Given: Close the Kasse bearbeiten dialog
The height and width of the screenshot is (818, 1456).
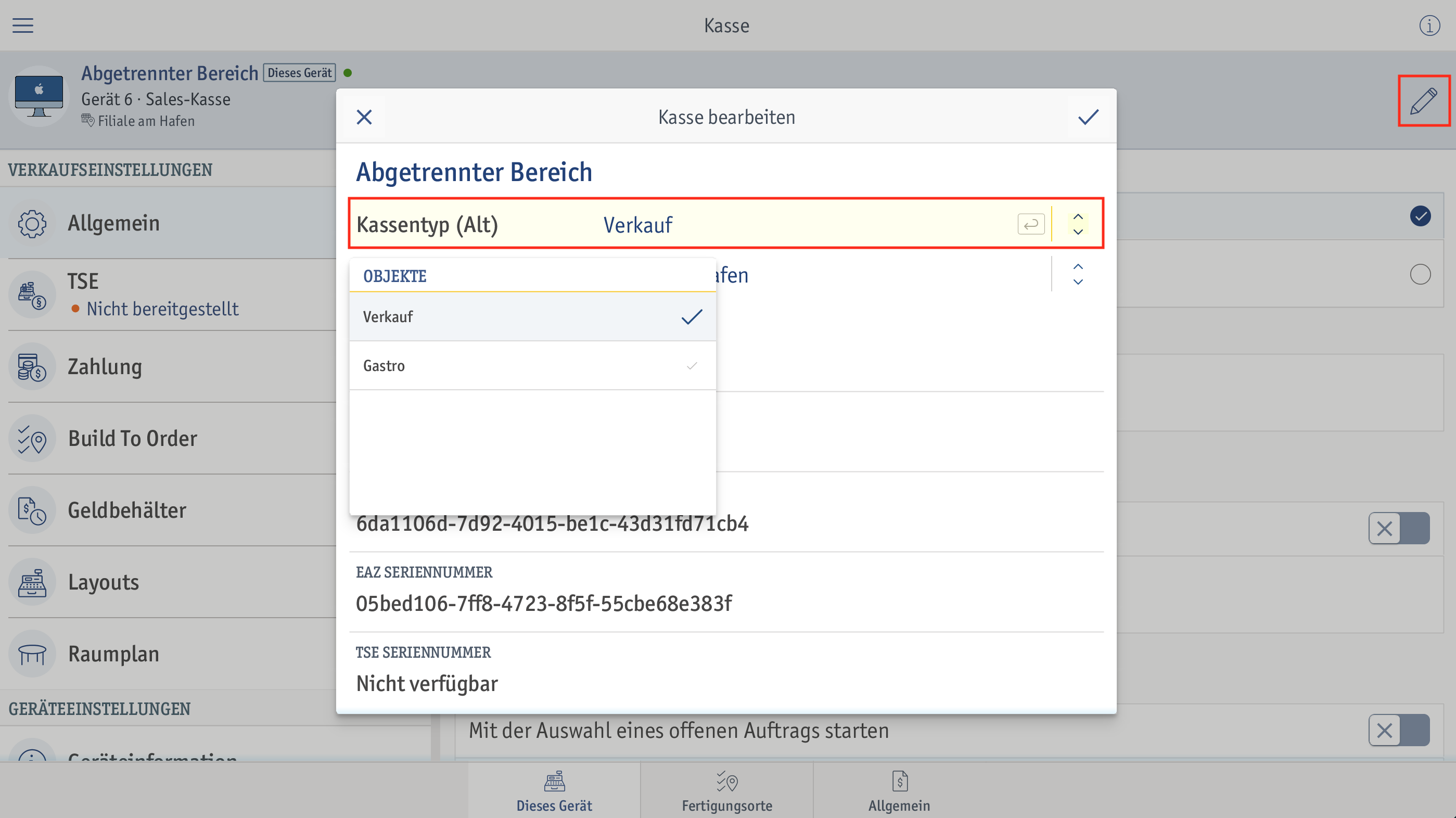Looking at the screenshot, I should (365, 117).
